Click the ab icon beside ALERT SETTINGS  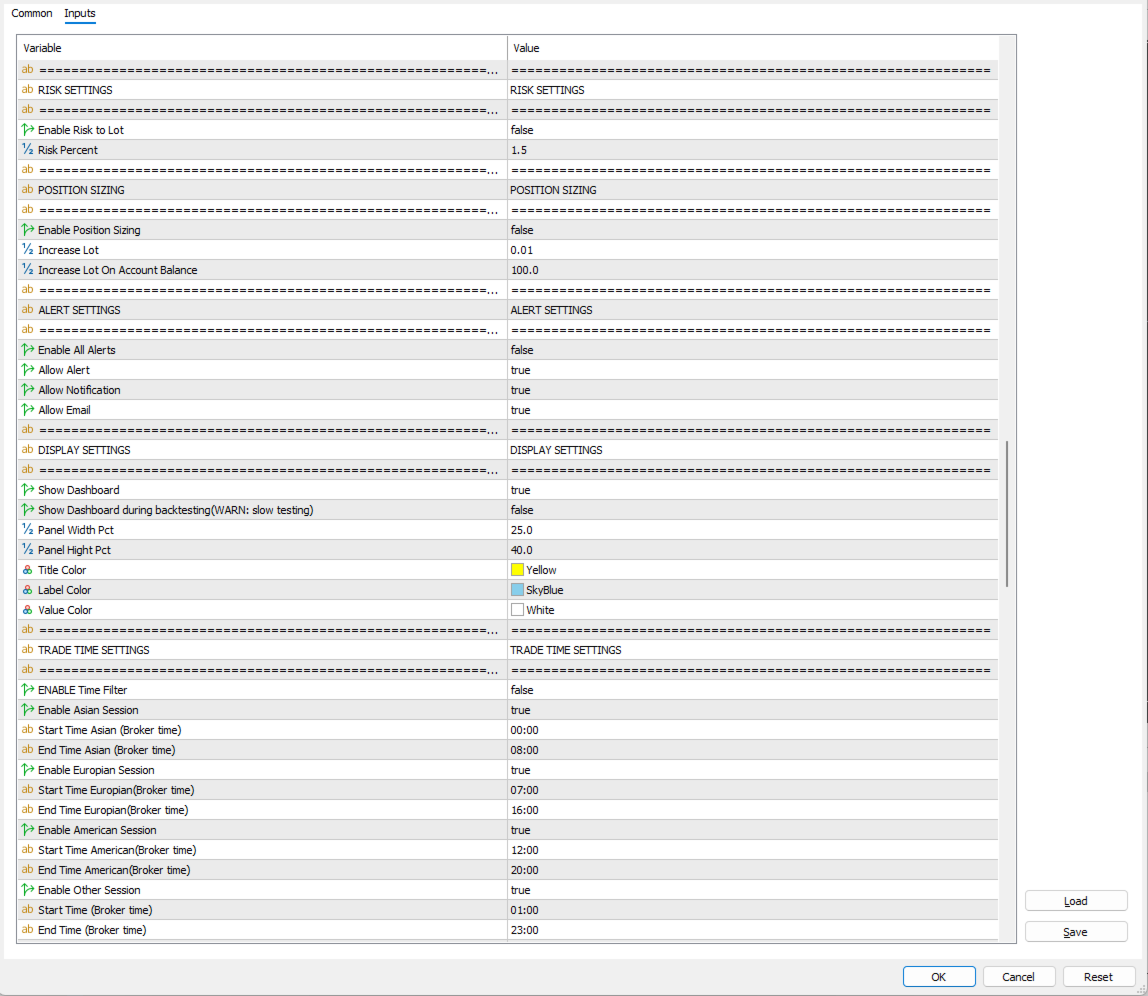28,310
